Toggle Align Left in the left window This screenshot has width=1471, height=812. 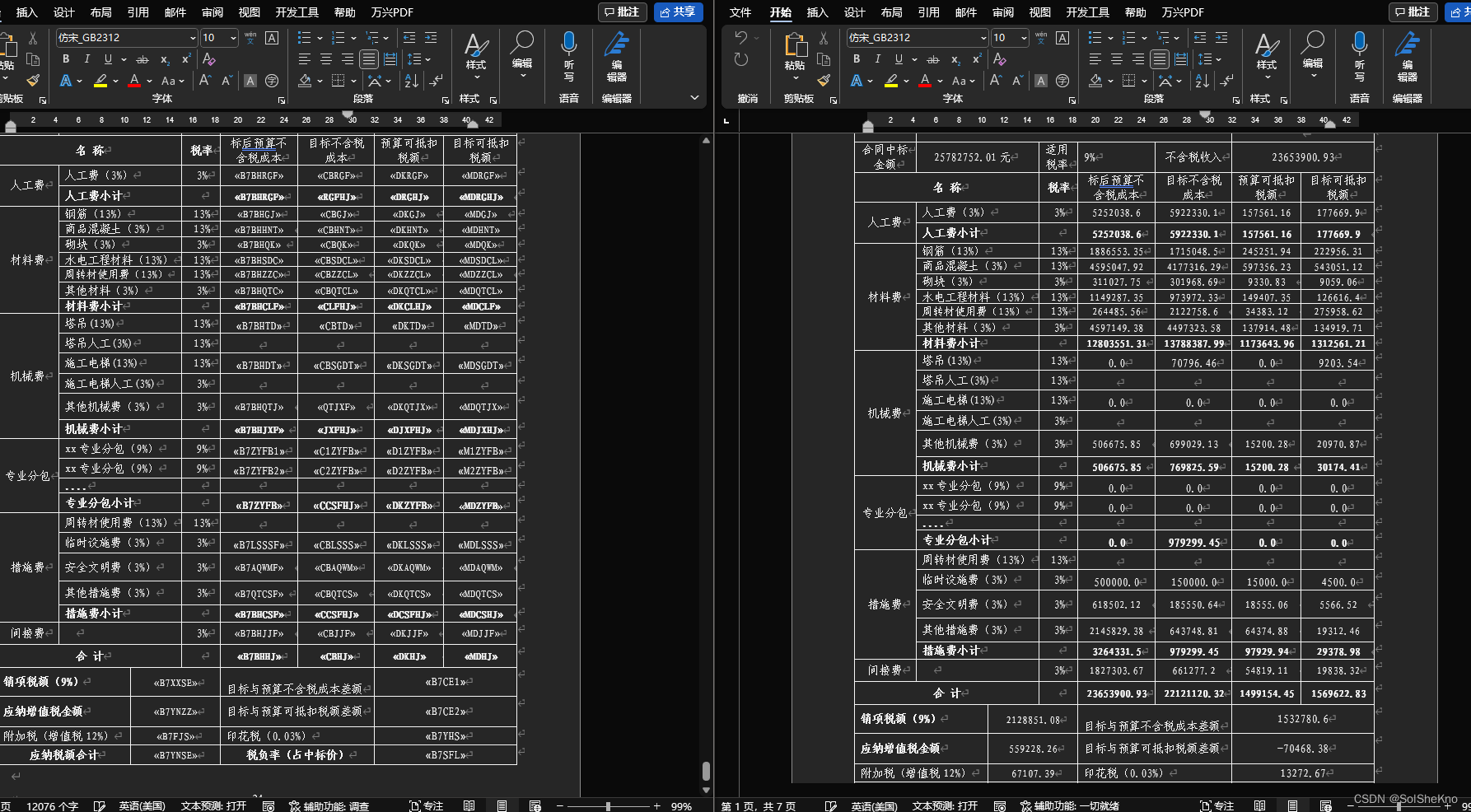(305, 59)
